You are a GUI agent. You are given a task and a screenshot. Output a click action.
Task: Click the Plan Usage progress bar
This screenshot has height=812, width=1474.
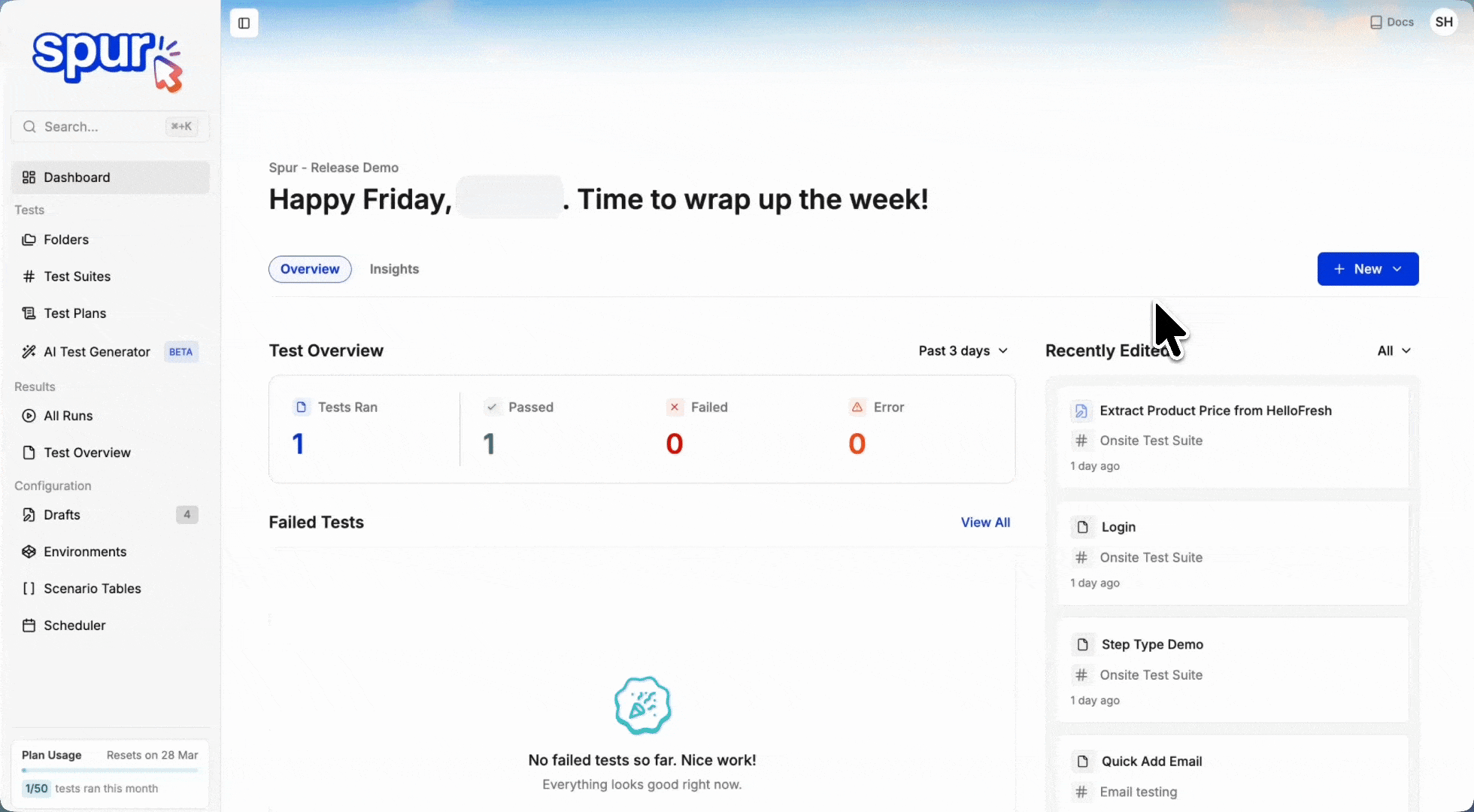110,771
